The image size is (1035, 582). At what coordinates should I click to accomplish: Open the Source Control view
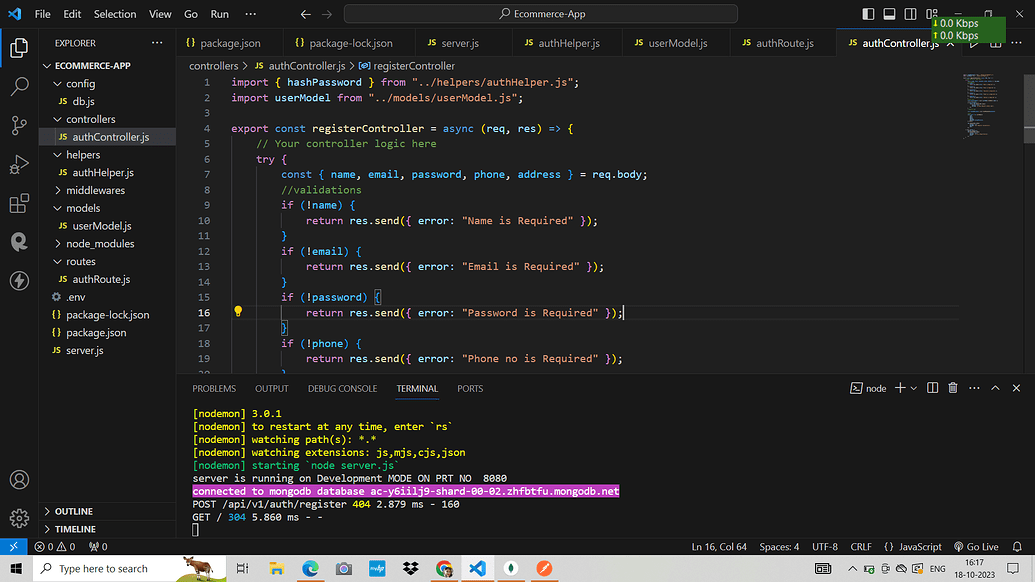point(19,125)
